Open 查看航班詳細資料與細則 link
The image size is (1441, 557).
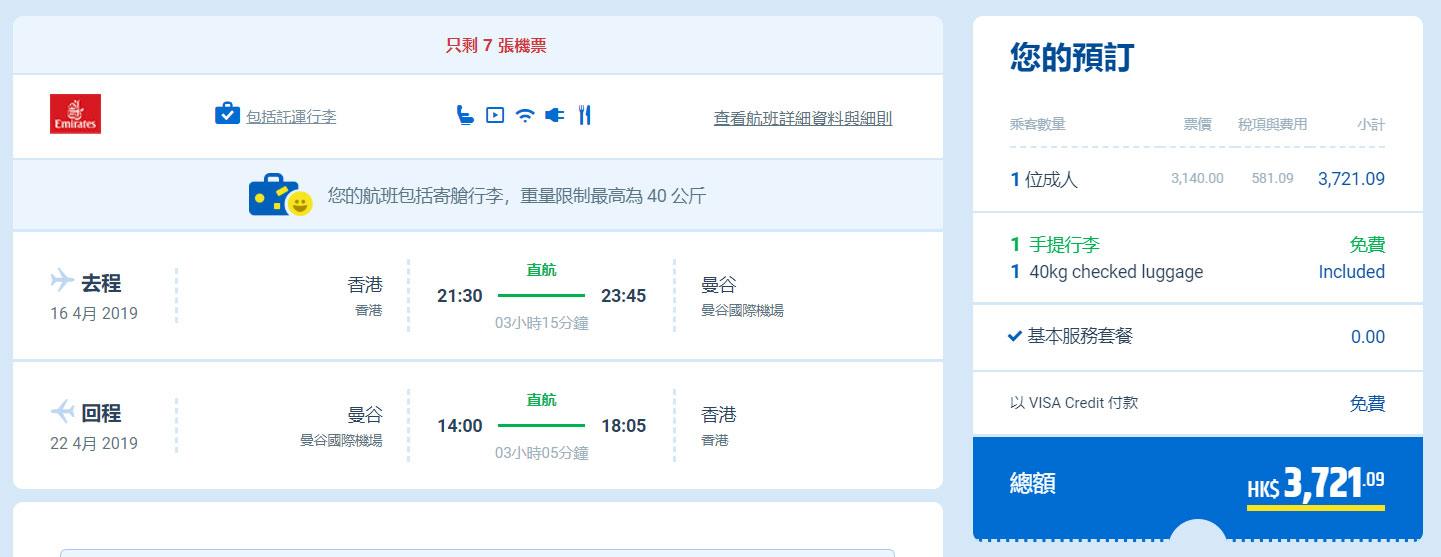(x=802, y=118)
